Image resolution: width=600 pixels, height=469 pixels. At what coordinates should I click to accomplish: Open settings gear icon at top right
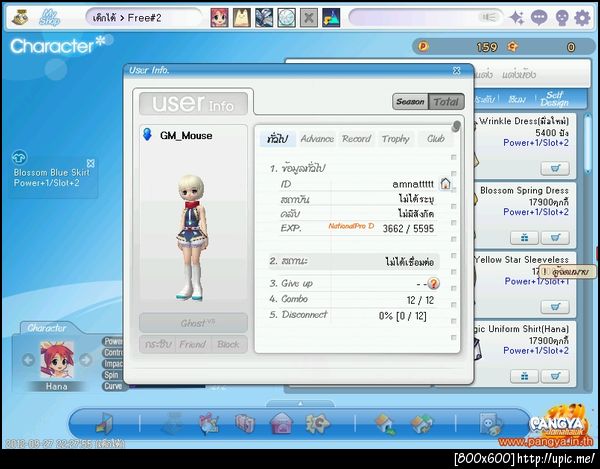tap(582, 18)
